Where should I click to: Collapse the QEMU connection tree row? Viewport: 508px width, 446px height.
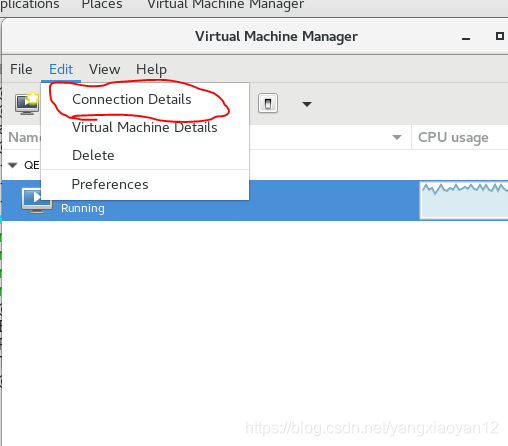(x=13, y=165)
